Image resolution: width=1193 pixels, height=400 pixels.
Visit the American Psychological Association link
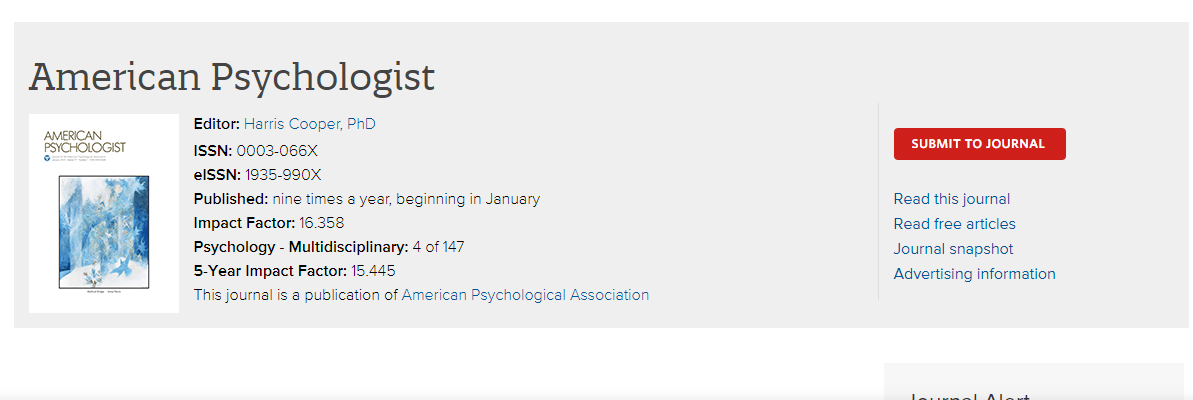pos(525,295)
